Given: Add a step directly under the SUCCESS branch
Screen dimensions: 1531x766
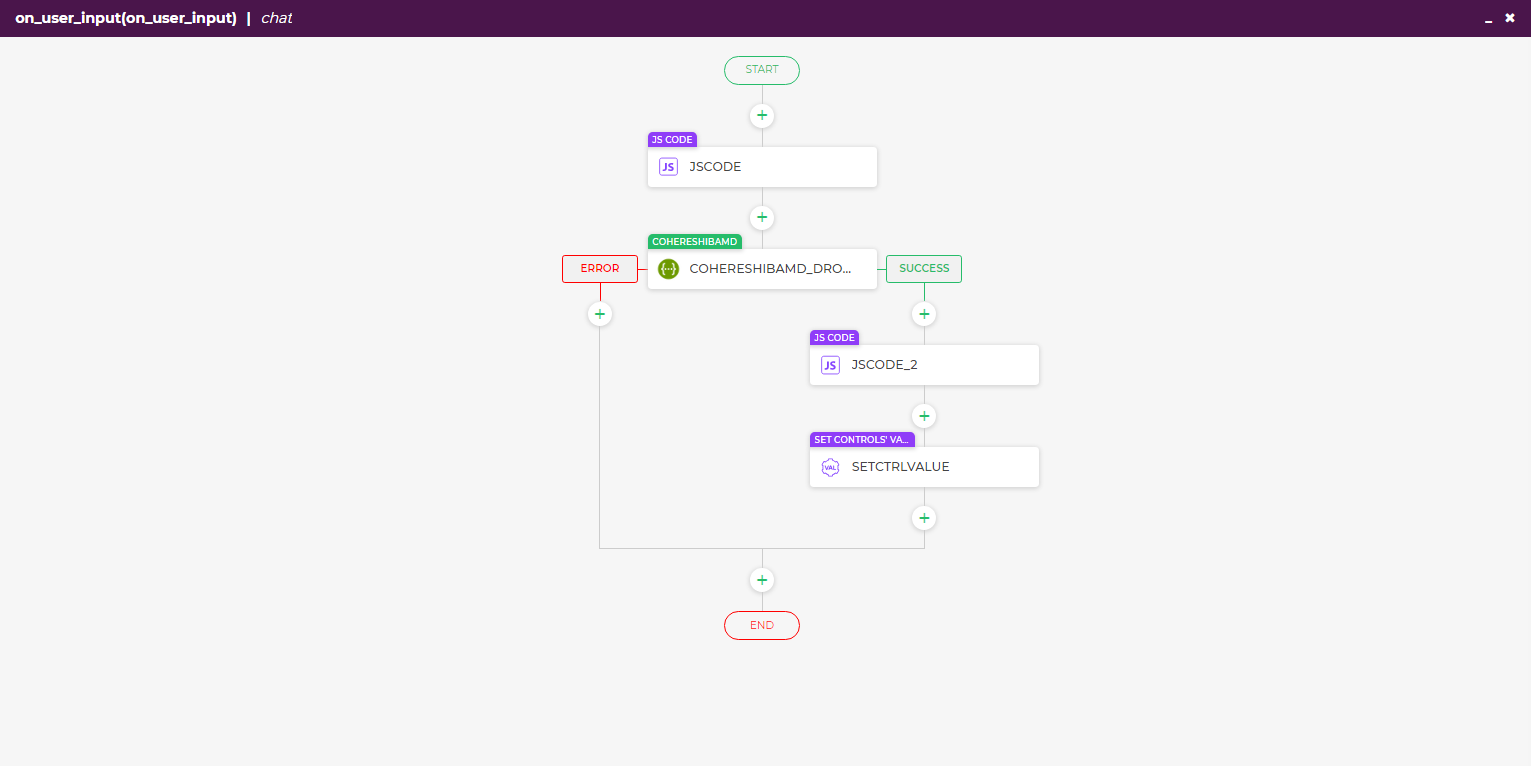Looking at the screenshot, I should point(924,314).
